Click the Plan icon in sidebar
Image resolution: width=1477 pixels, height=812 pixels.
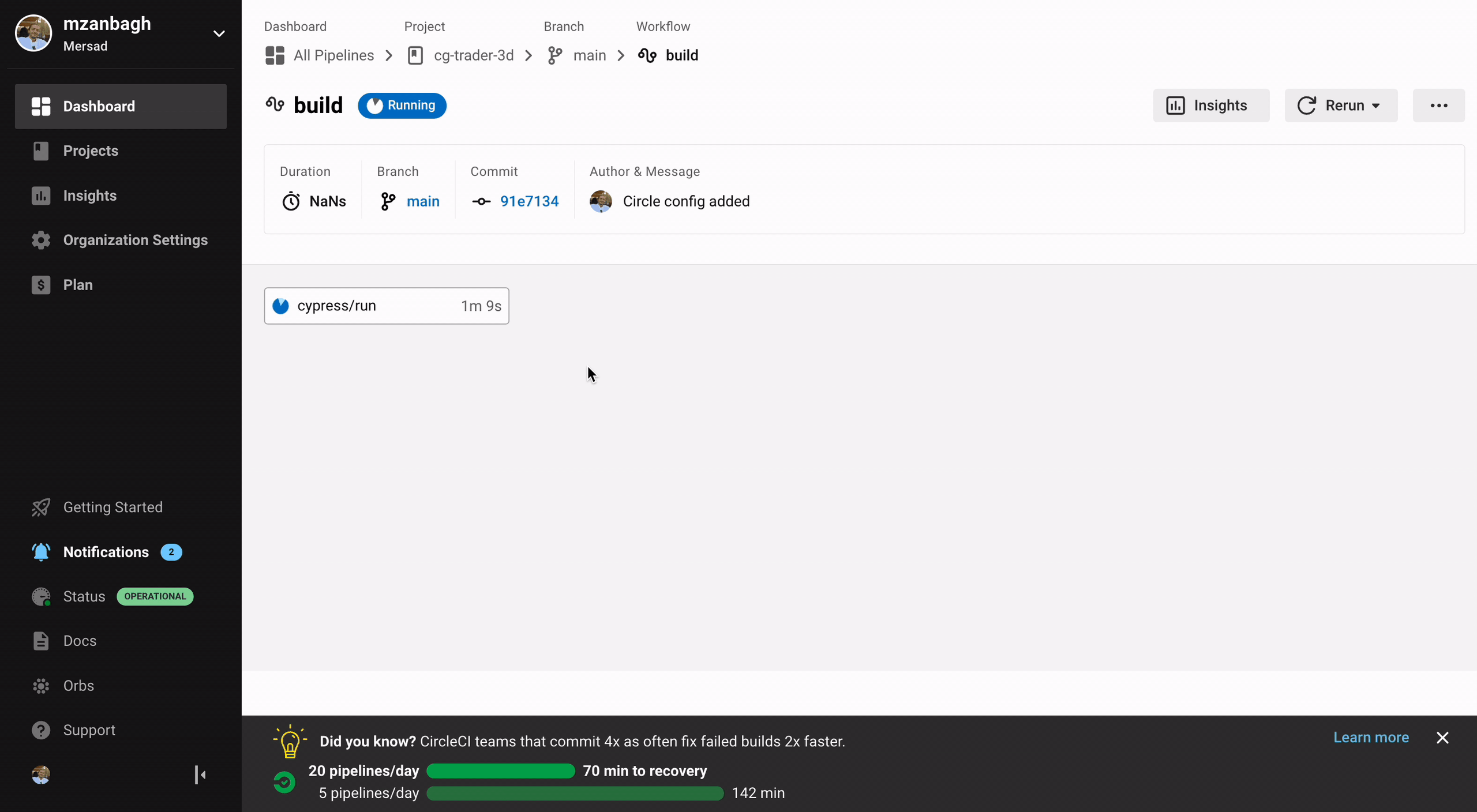pos(41,284)
